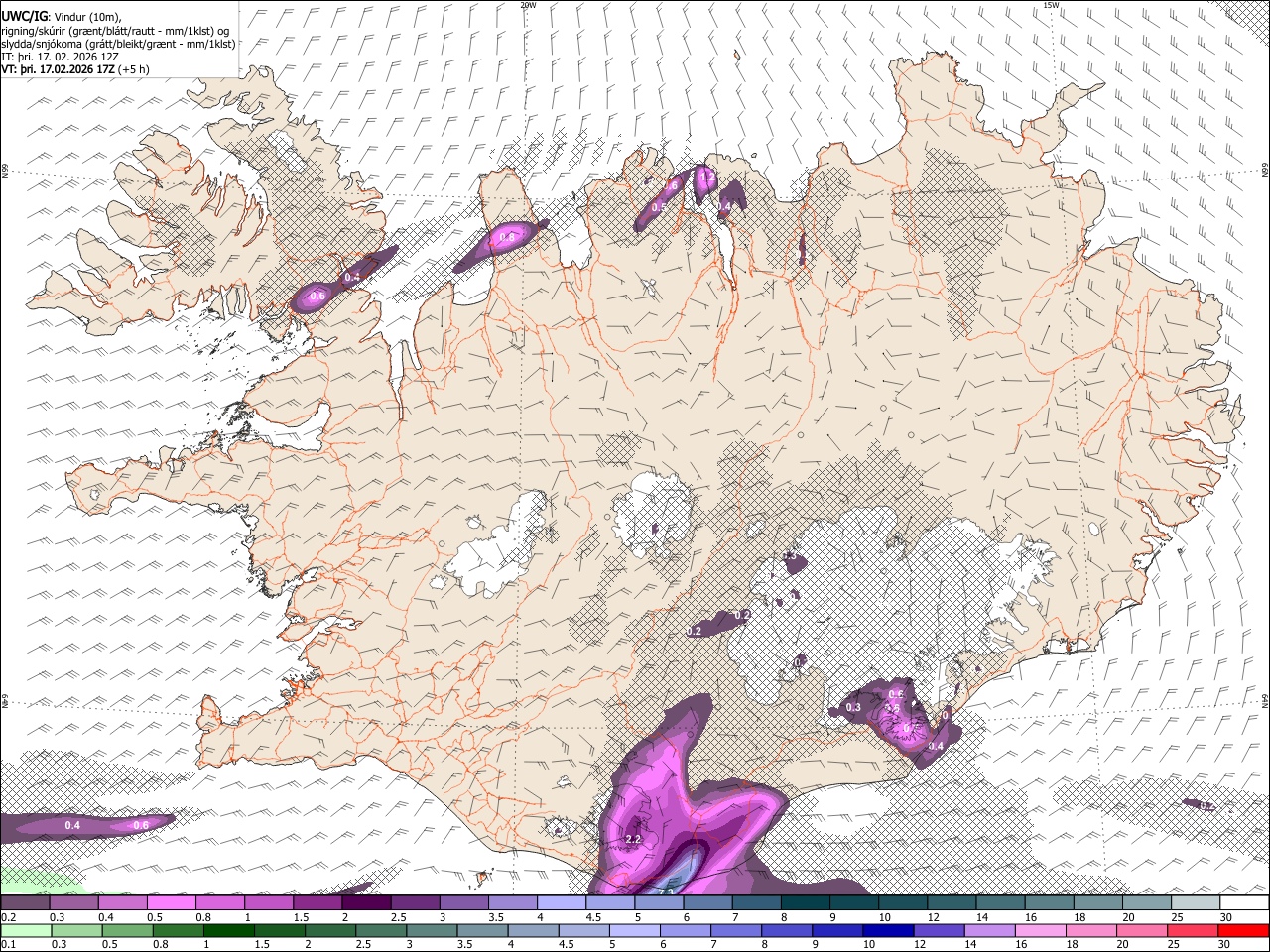Click the lavender 14 swatch in lower legend
Image resolution: width=1270 pixels, height=952 pixels.
990,930
